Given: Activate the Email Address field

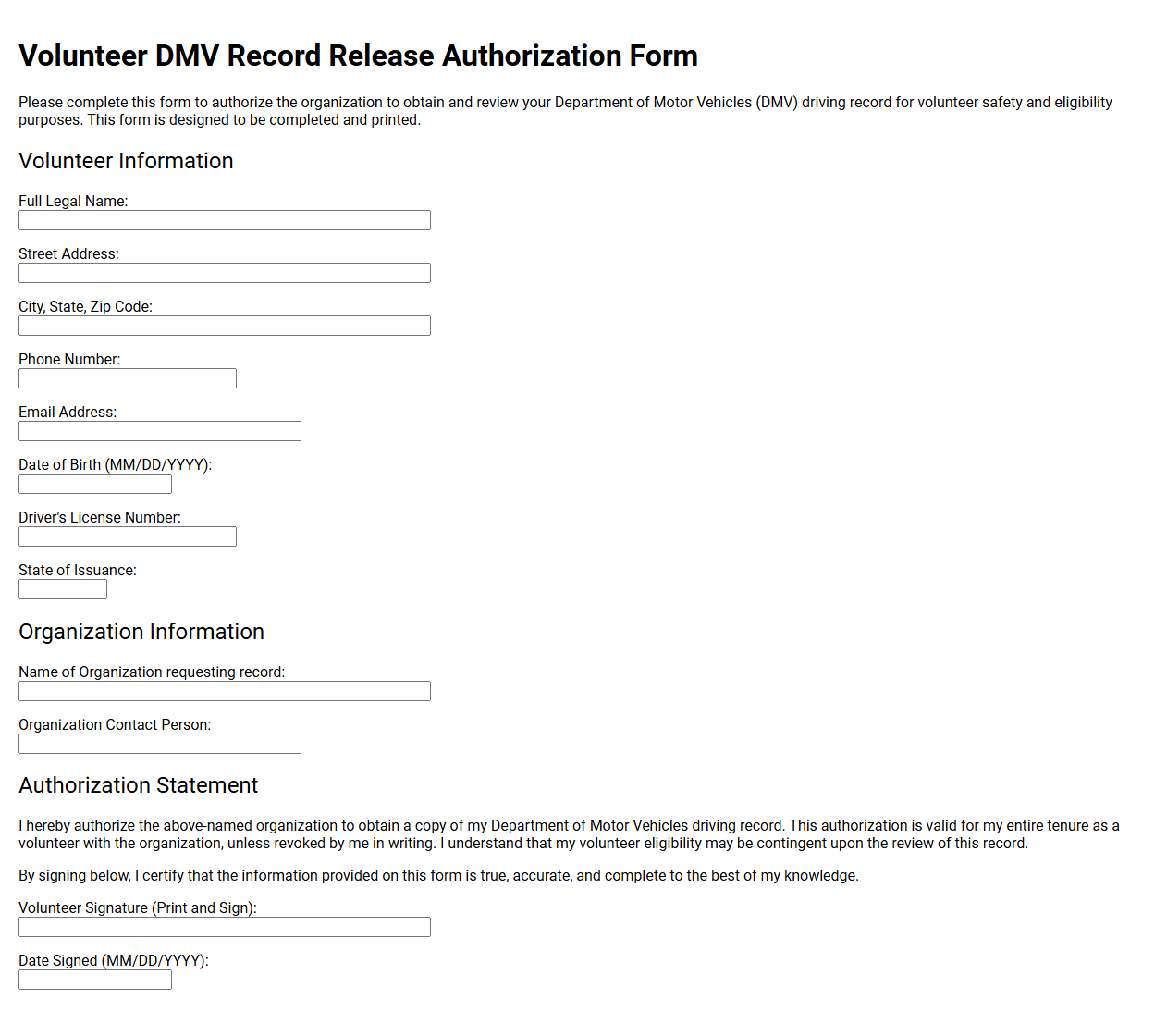Looking at the screenshot, I should (160, 431).
